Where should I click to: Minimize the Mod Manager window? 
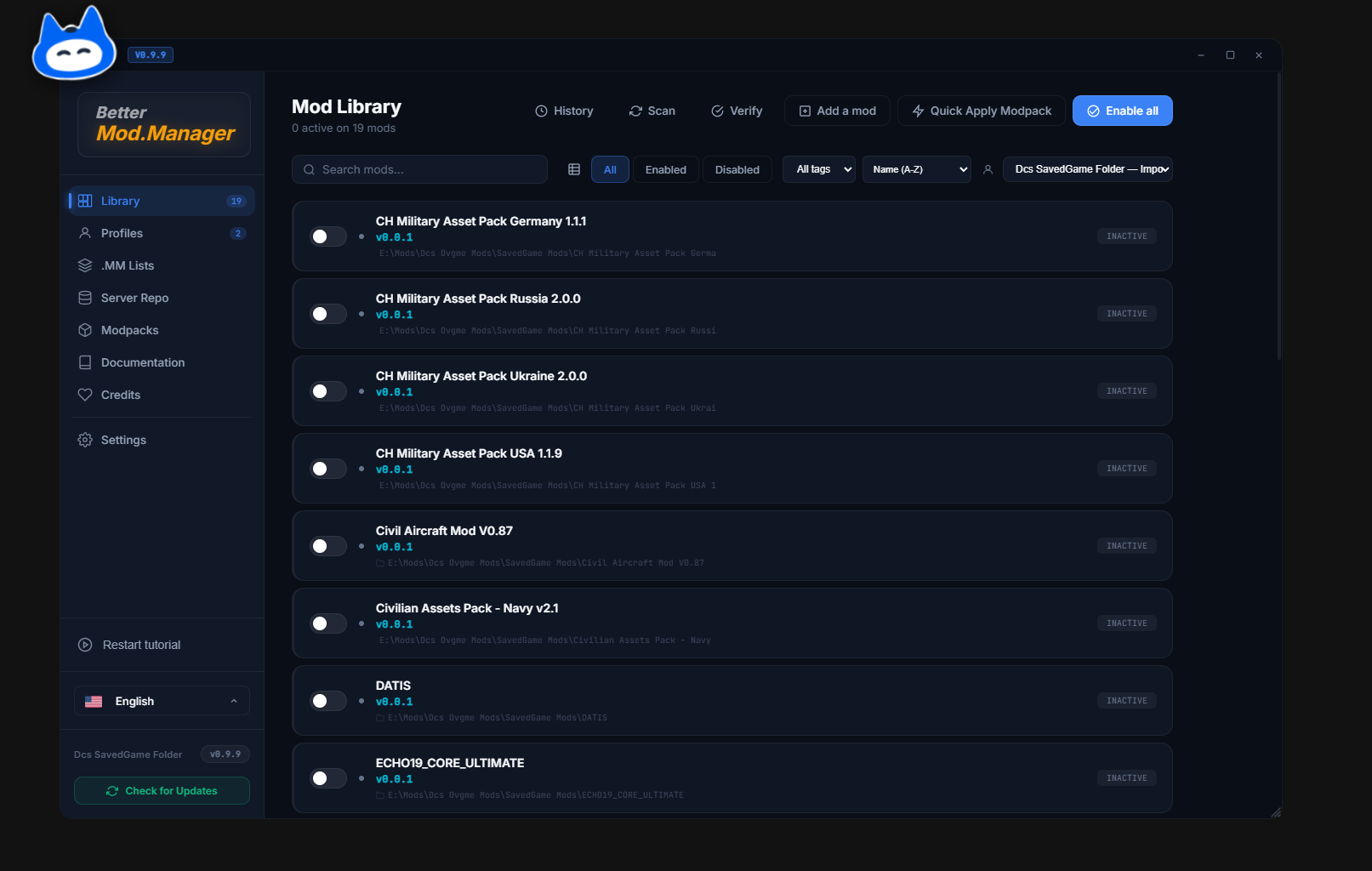coord(1201,55)
